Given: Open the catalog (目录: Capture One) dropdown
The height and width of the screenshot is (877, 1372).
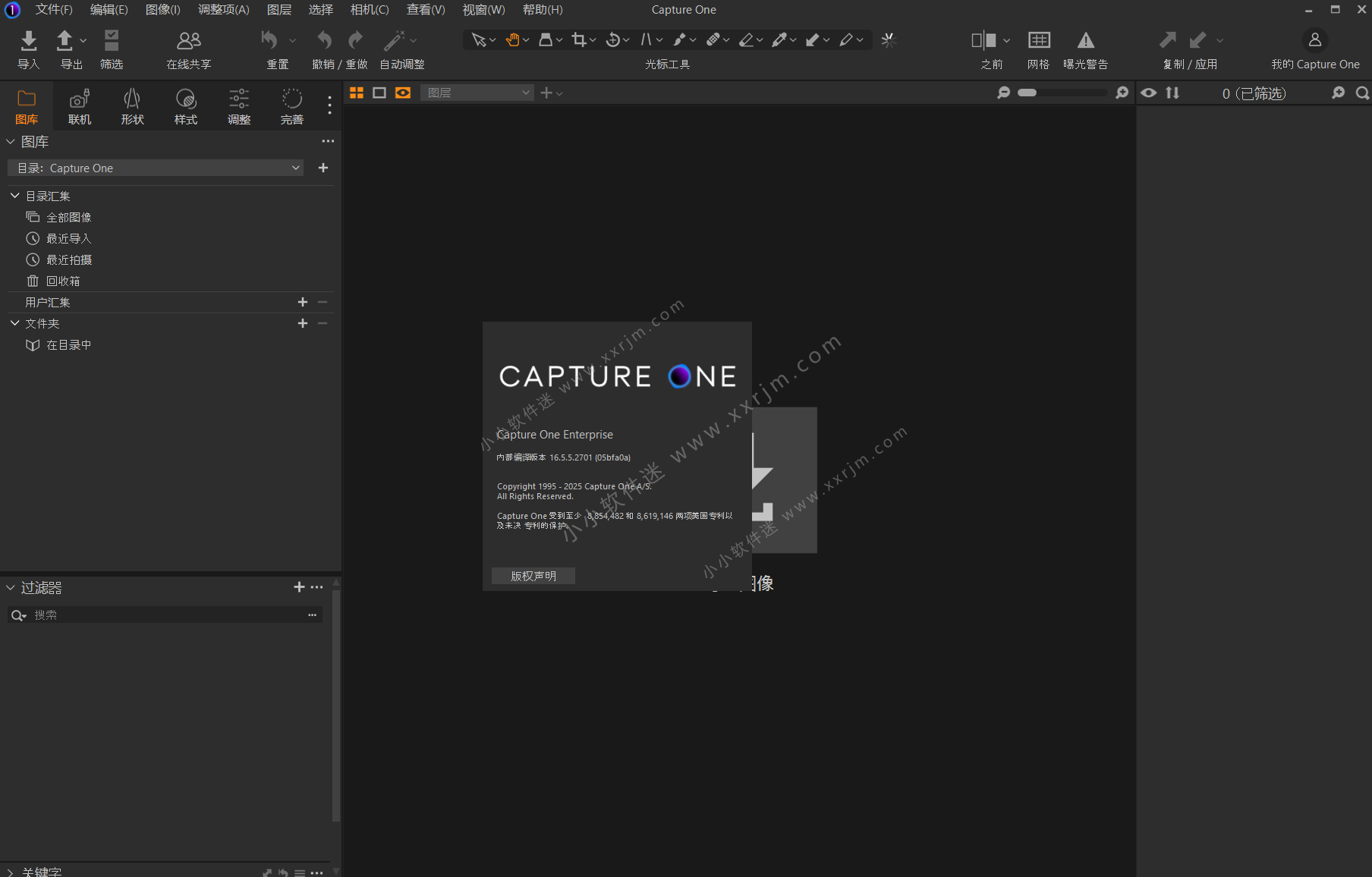Looking at the screenshot, I should pos(156,168).
